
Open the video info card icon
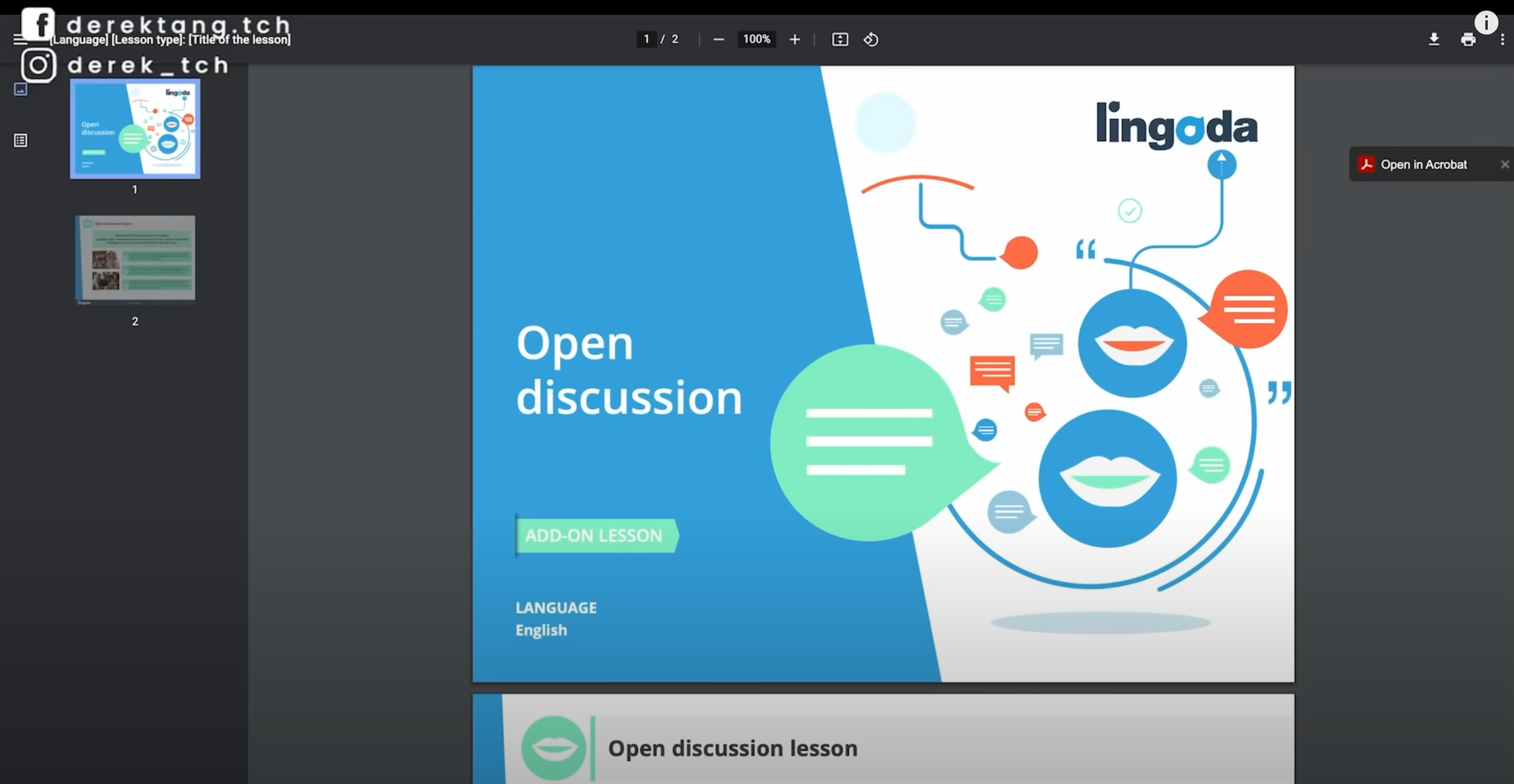[1486, 22]
